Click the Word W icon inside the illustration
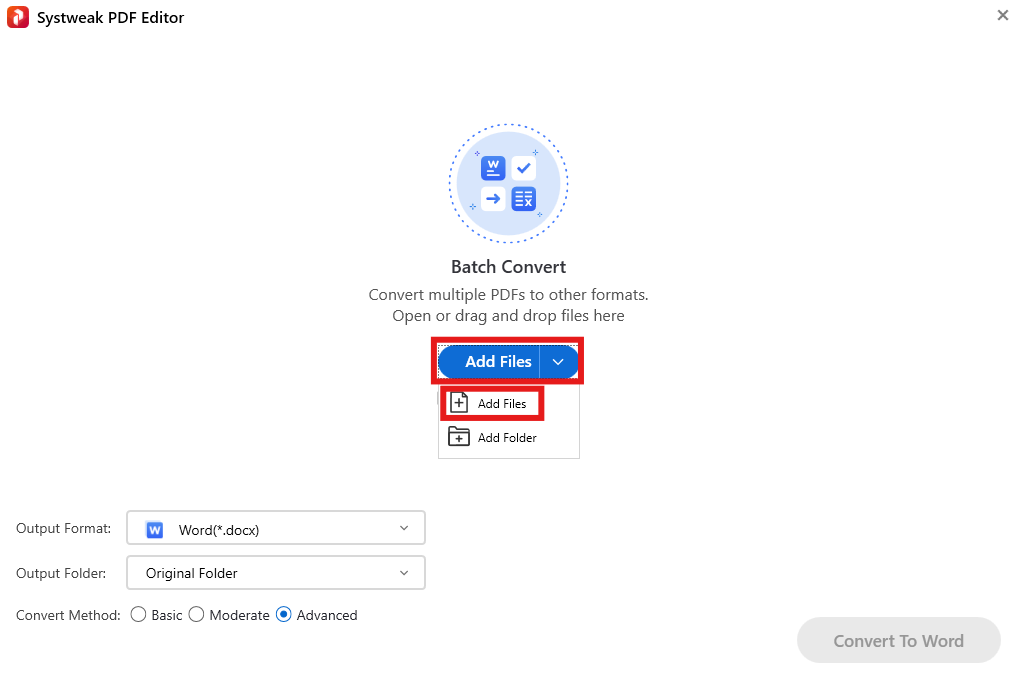 tap(492, 167)
